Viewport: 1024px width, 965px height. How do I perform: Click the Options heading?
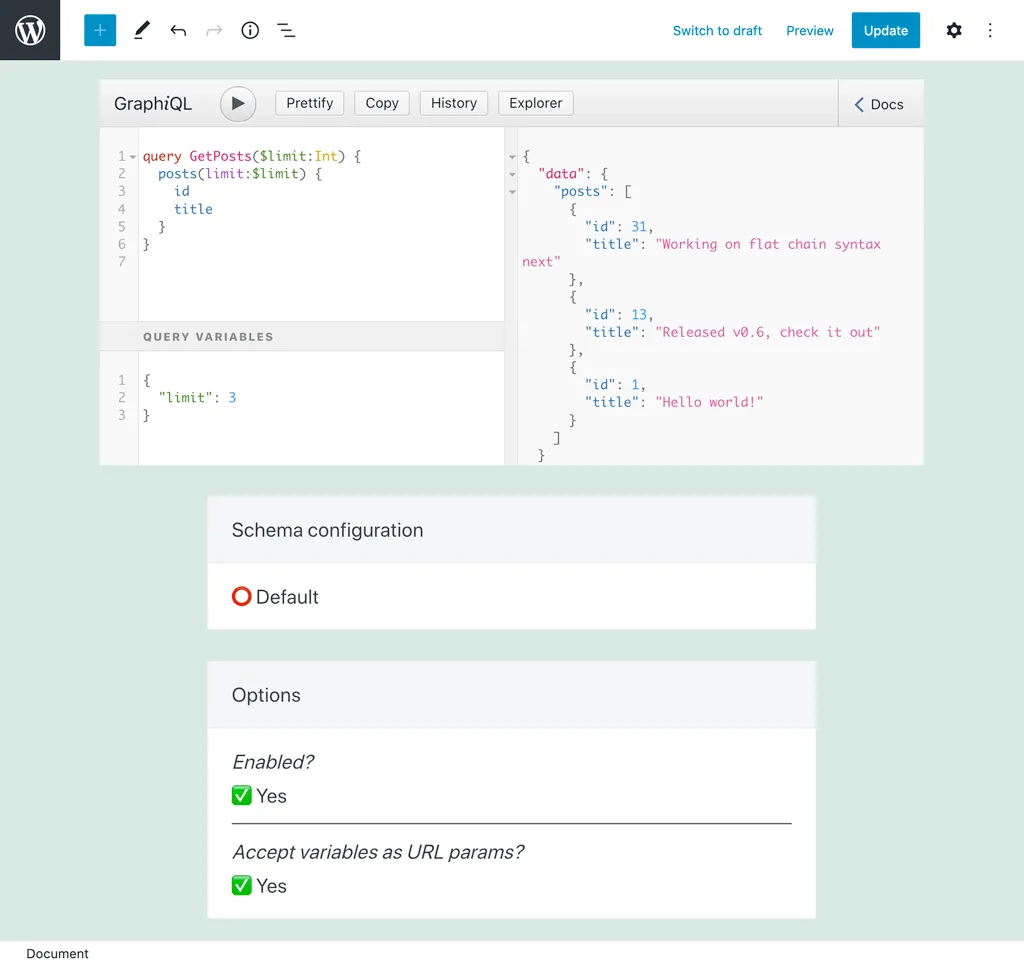(x=266, y=695)
